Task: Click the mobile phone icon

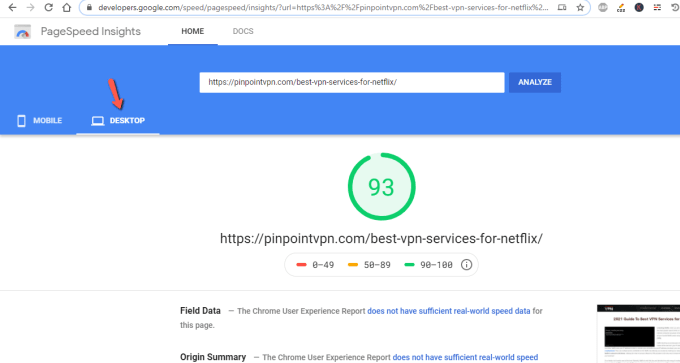Action: [x=21, y=121]
